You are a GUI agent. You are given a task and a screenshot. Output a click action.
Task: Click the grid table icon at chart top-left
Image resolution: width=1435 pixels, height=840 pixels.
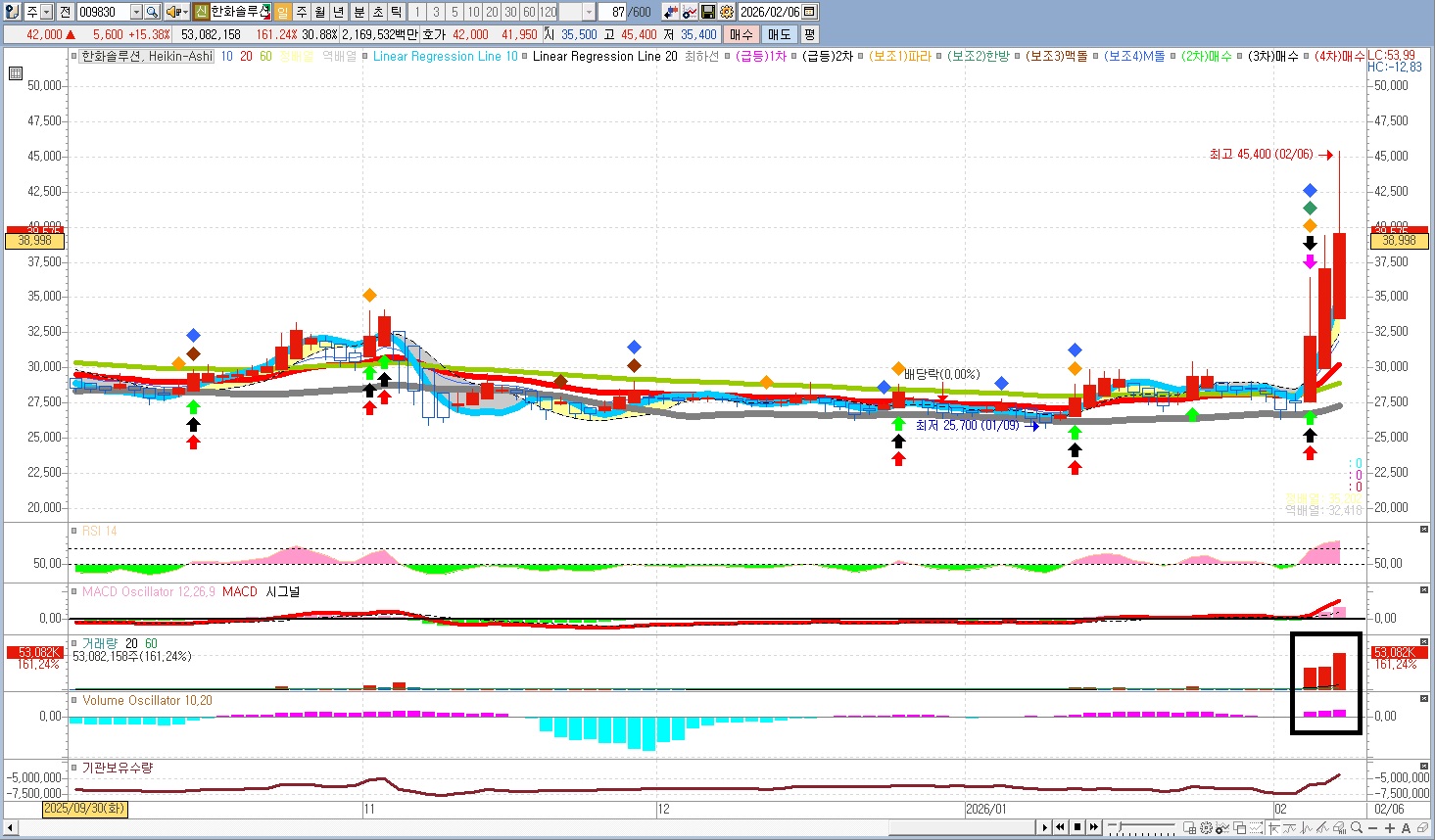15,73
